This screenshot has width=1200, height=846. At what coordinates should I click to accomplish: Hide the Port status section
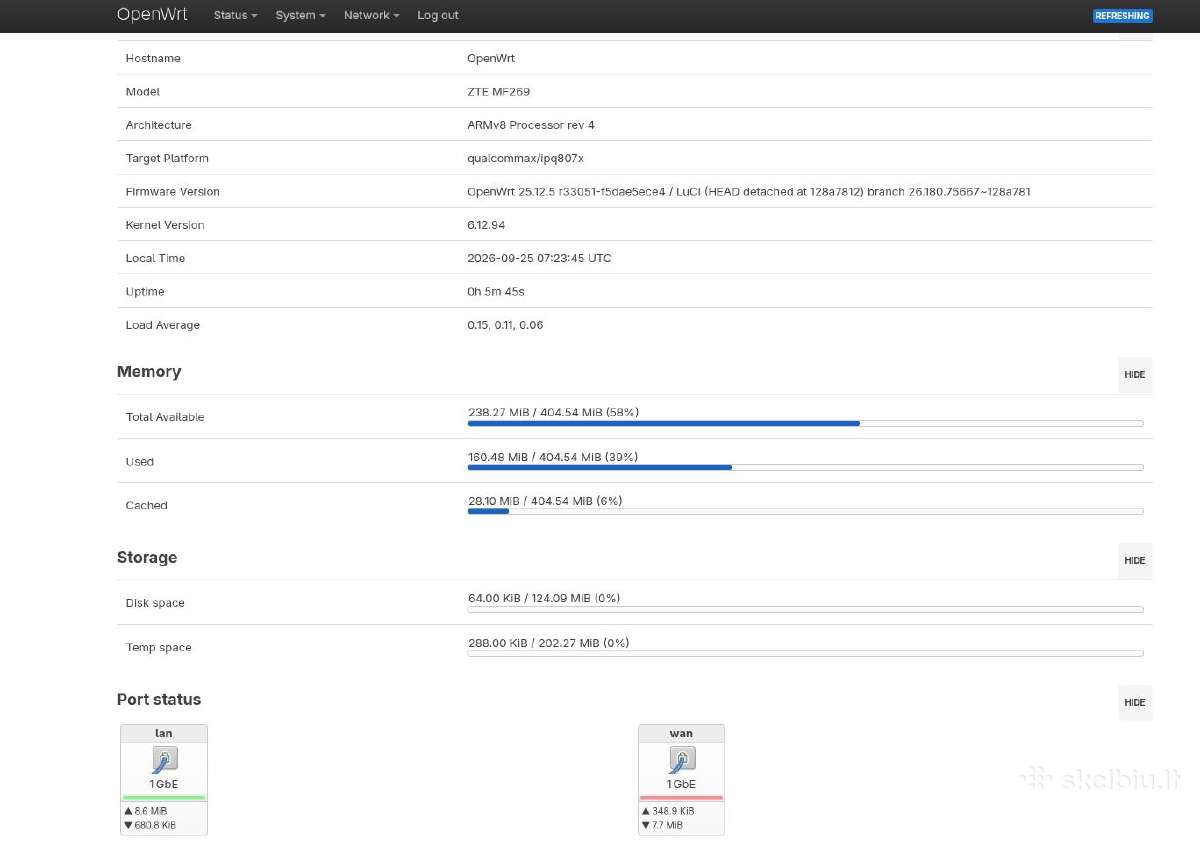tap(1135, 703)
